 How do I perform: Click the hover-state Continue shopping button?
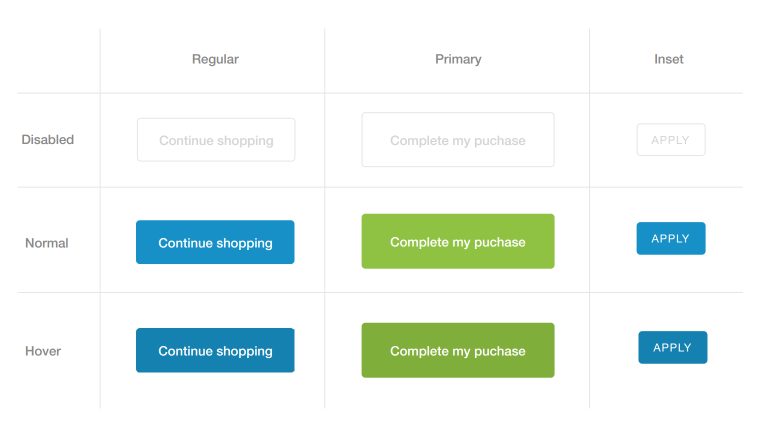pos(215,351)
